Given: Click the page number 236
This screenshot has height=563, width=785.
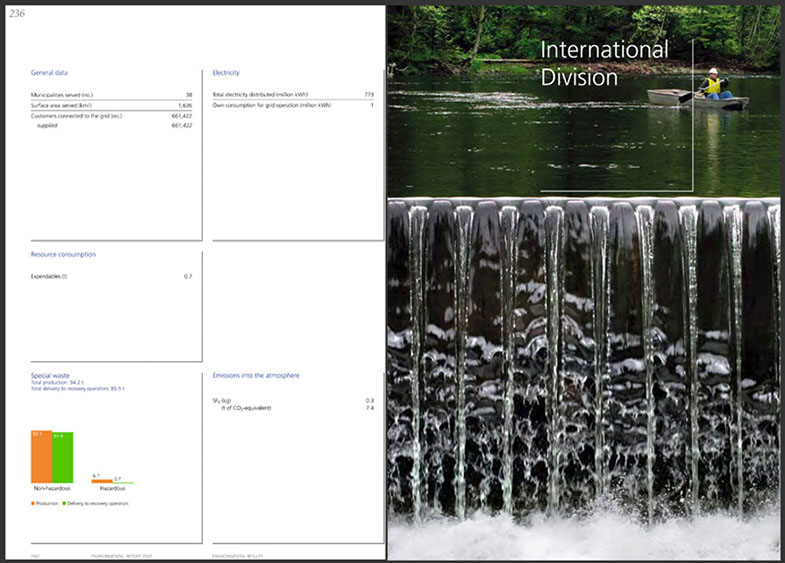Looking at the screenshot, I should (17, 13).
